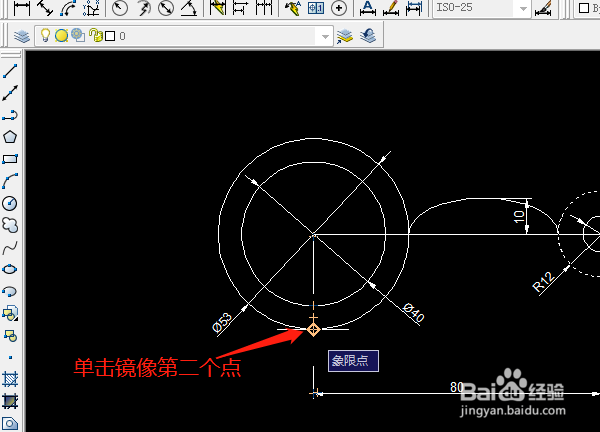Click Make Object's Layer Current icon
600x432 pixels.
coord(344,36)
